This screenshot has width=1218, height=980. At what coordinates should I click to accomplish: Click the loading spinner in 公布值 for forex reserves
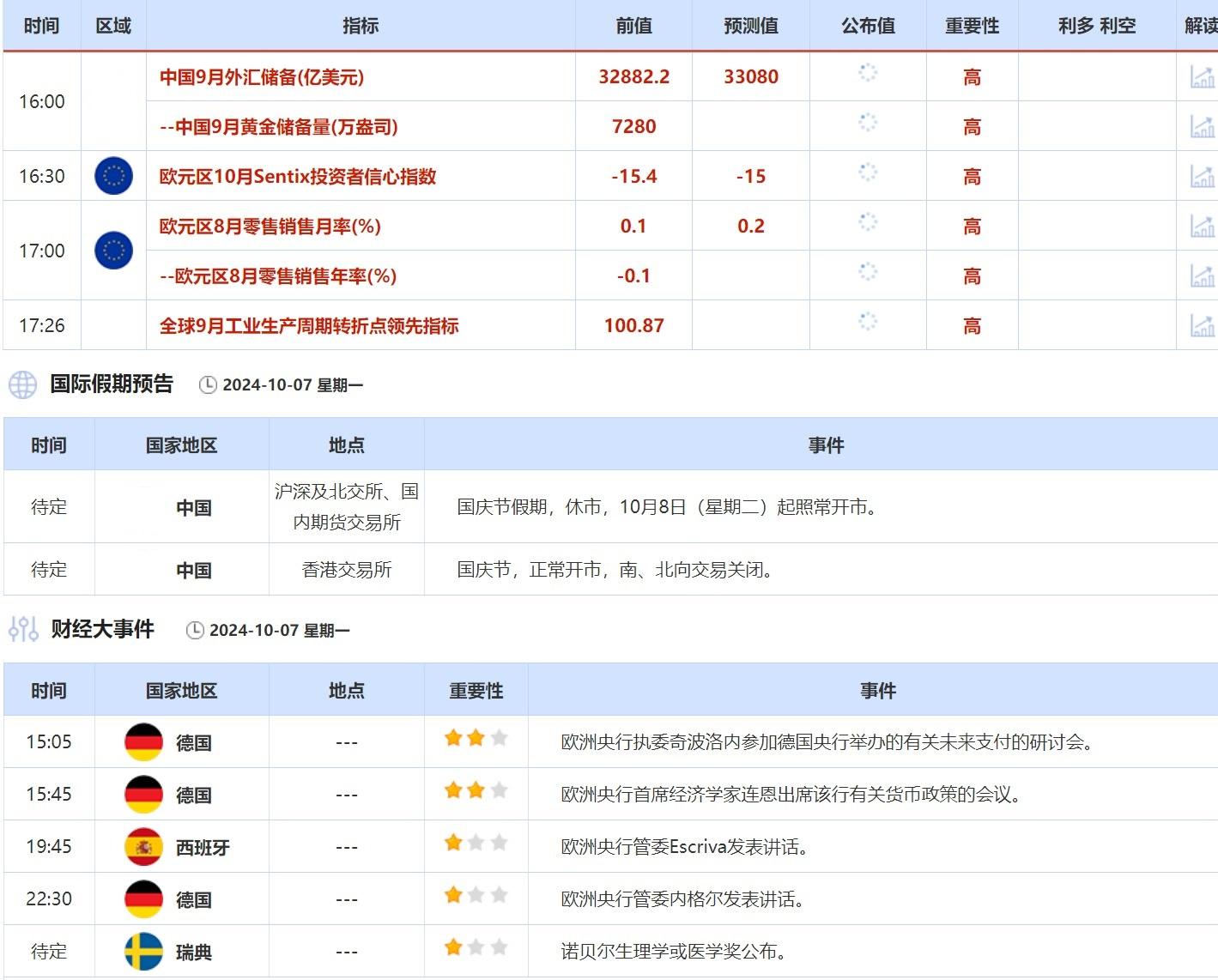[867, 75]
